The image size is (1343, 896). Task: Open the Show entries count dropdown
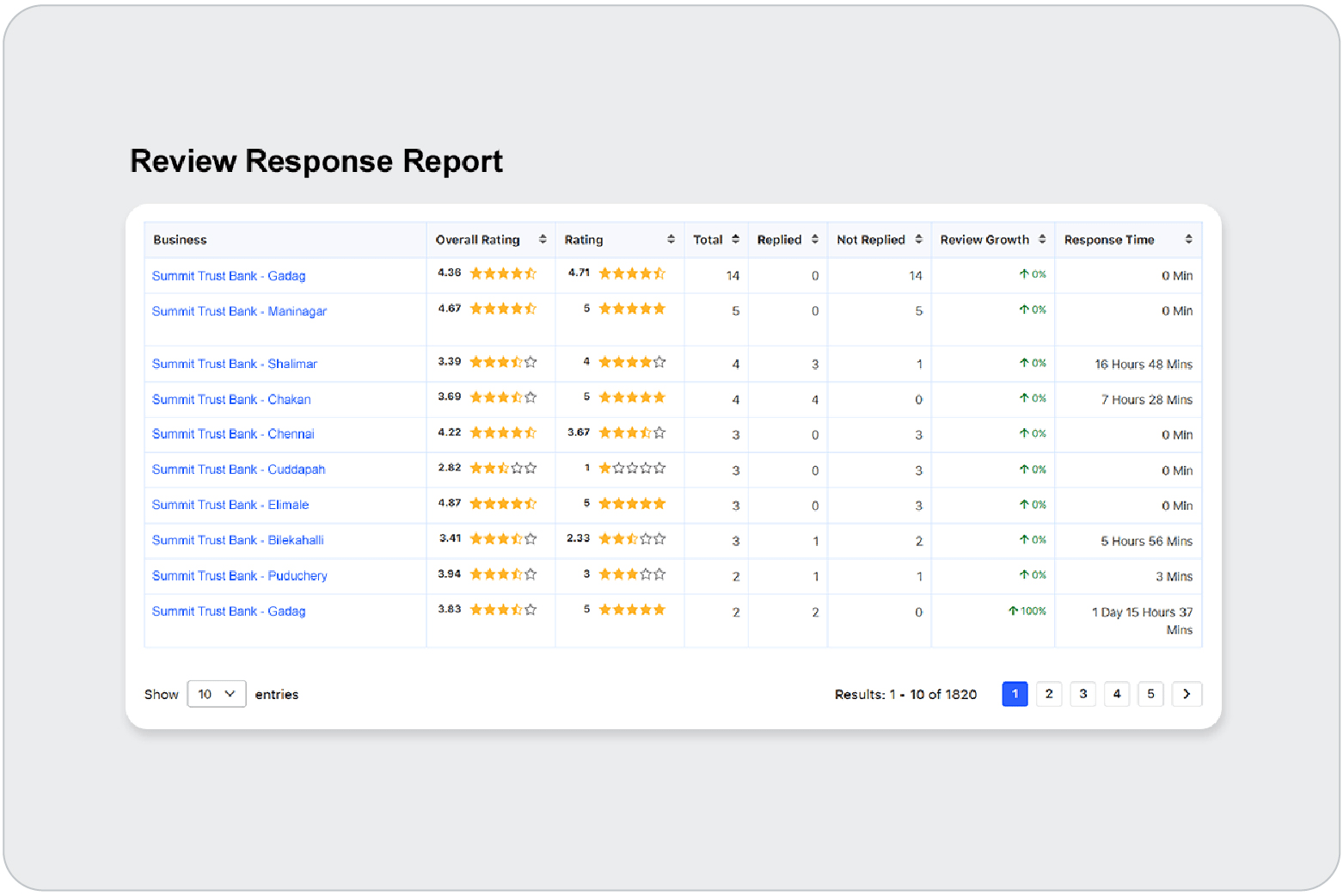click(217, 694)
